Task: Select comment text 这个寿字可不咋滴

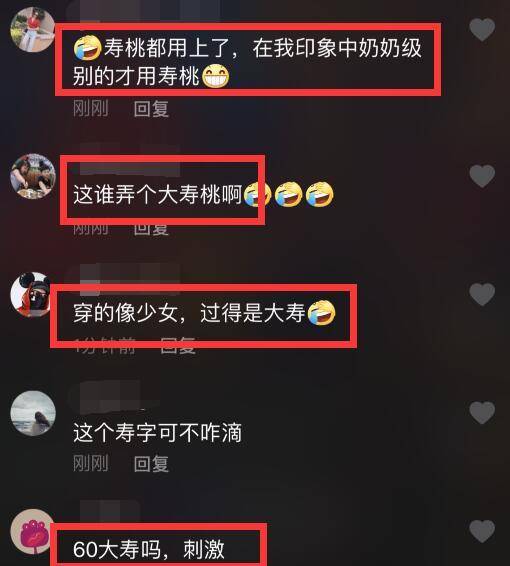Action: click(x=157, y=433)
